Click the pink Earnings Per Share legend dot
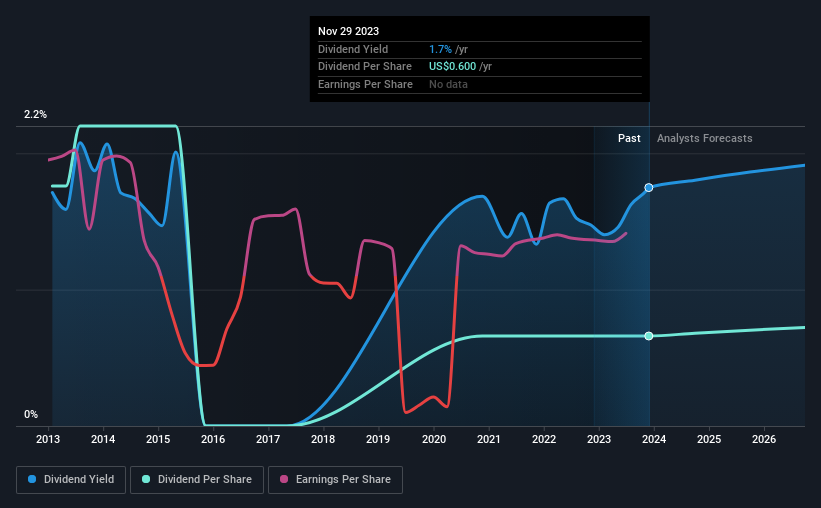 [284, 479]
